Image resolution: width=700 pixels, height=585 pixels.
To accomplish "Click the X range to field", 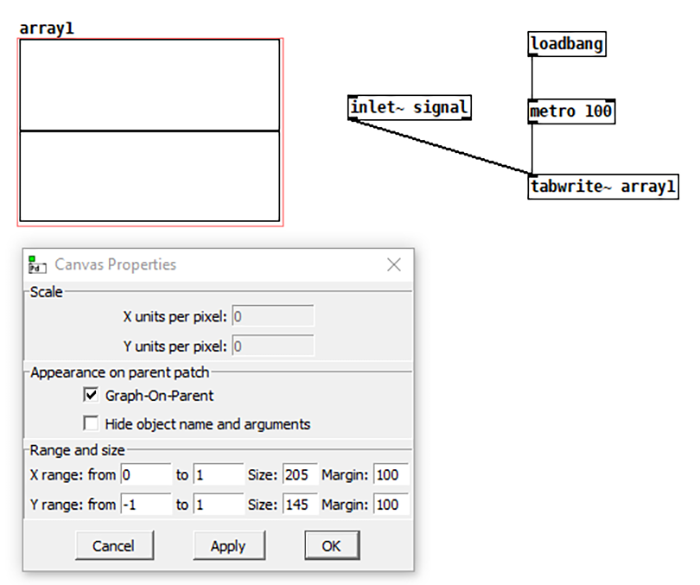I will pyautogui.click(x=218, y=475).
